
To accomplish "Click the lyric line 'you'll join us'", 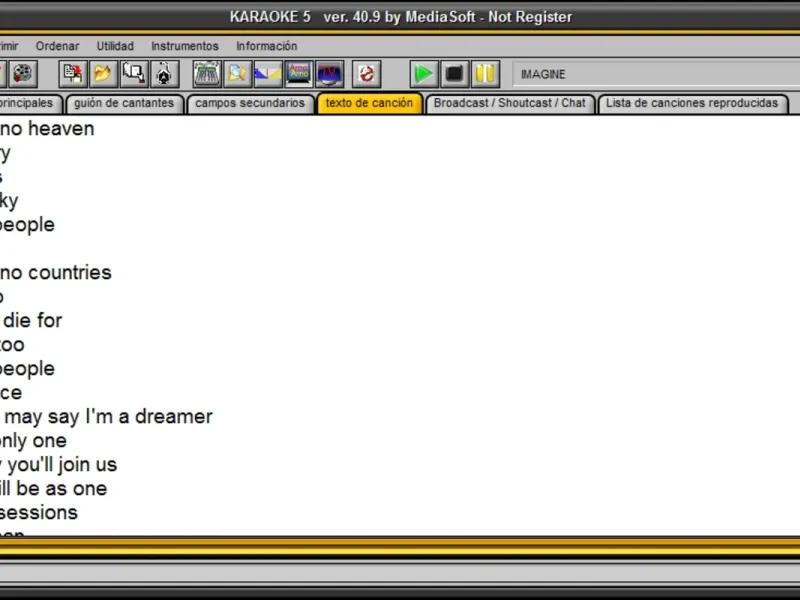I will pyautogui.click(x=62, y=465).
